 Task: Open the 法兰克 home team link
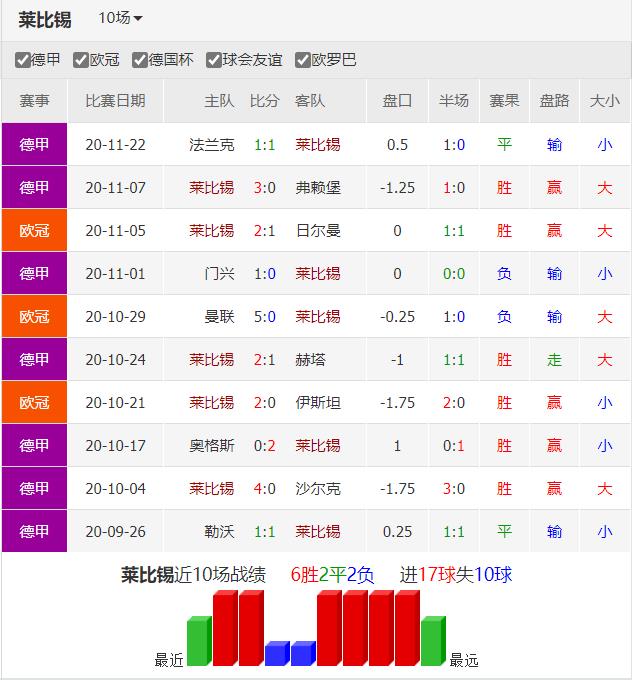(x=211, y=145)
